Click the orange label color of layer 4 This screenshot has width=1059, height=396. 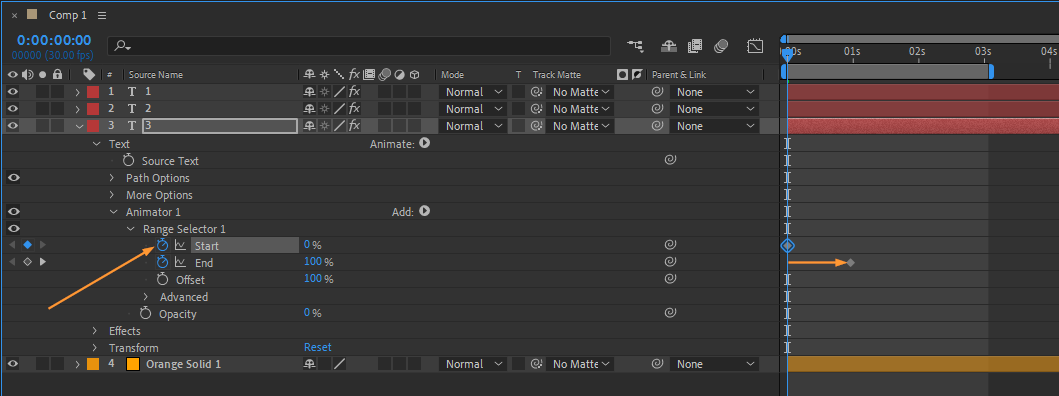coord(93,364)
